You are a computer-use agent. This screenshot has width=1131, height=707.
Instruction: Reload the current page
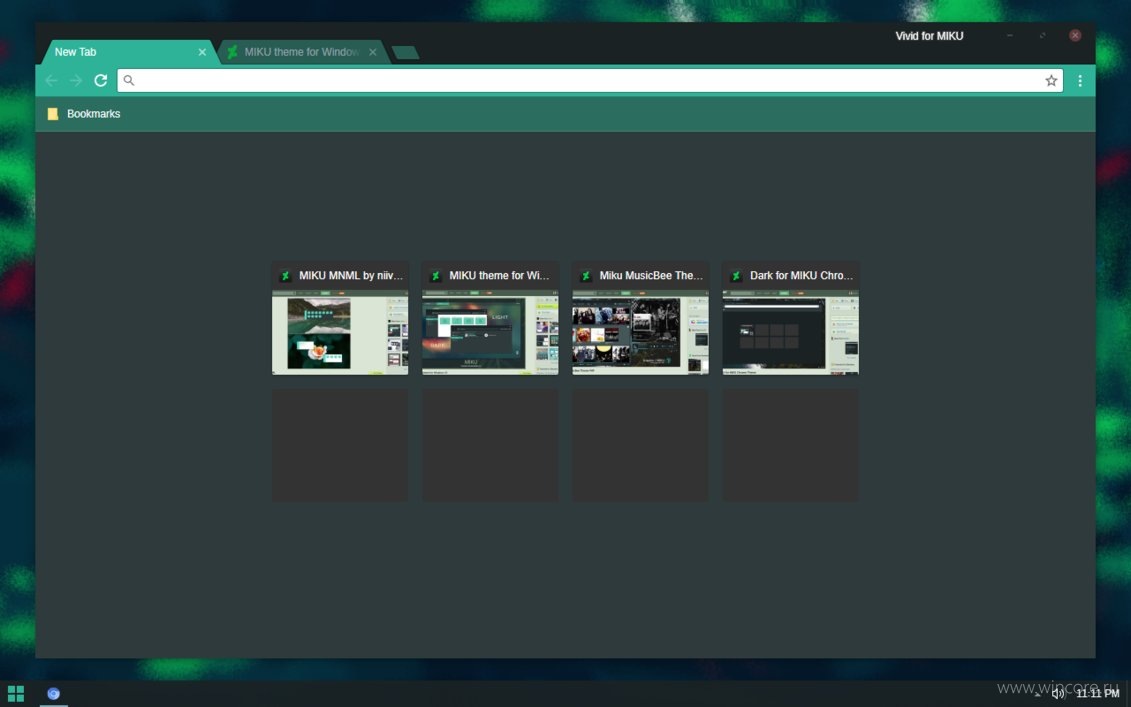coord(101,81)
